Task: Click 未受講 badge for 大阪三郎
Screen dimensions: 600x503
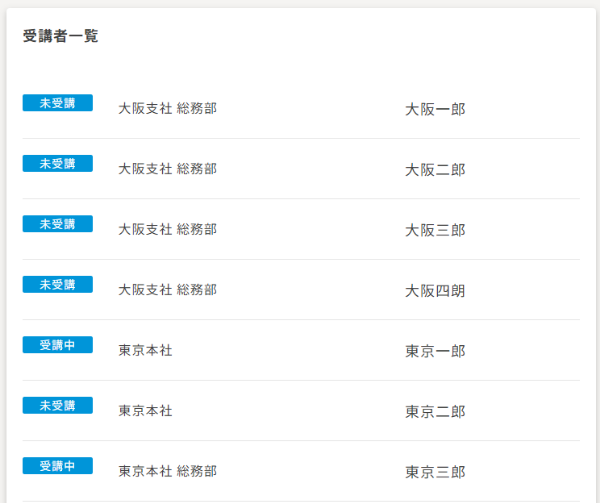Action: click(x=57, y=224)
